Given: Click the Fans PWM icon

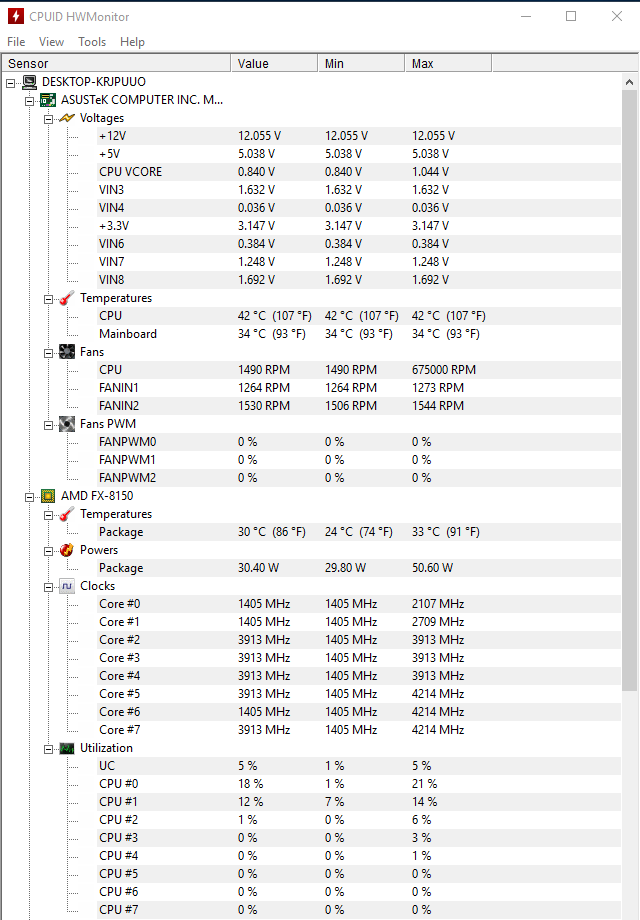Looking at the screenshot, I should click(67, 424).
